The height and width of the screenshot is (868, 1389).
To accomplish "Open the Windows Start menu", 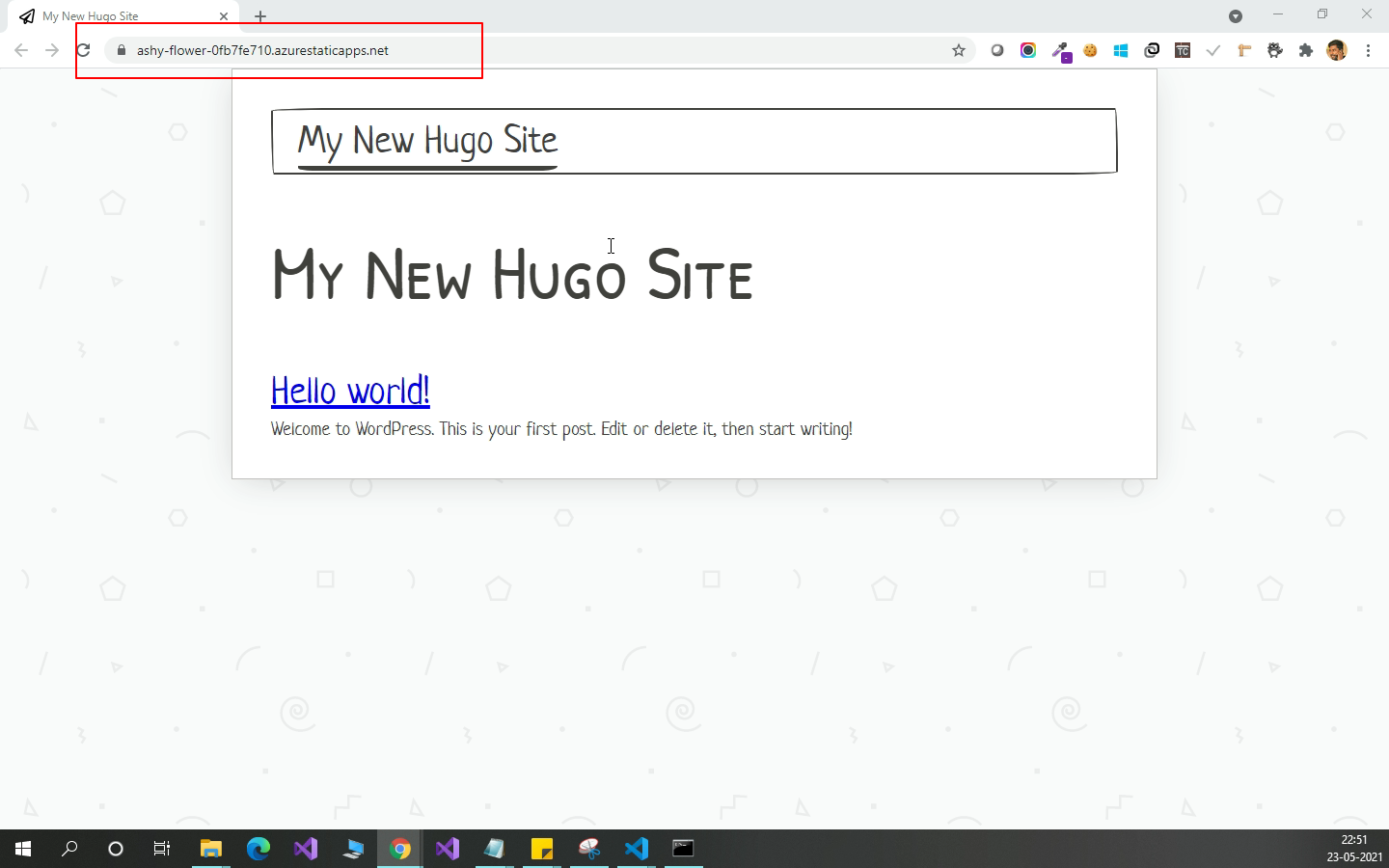I will point(23,849).
